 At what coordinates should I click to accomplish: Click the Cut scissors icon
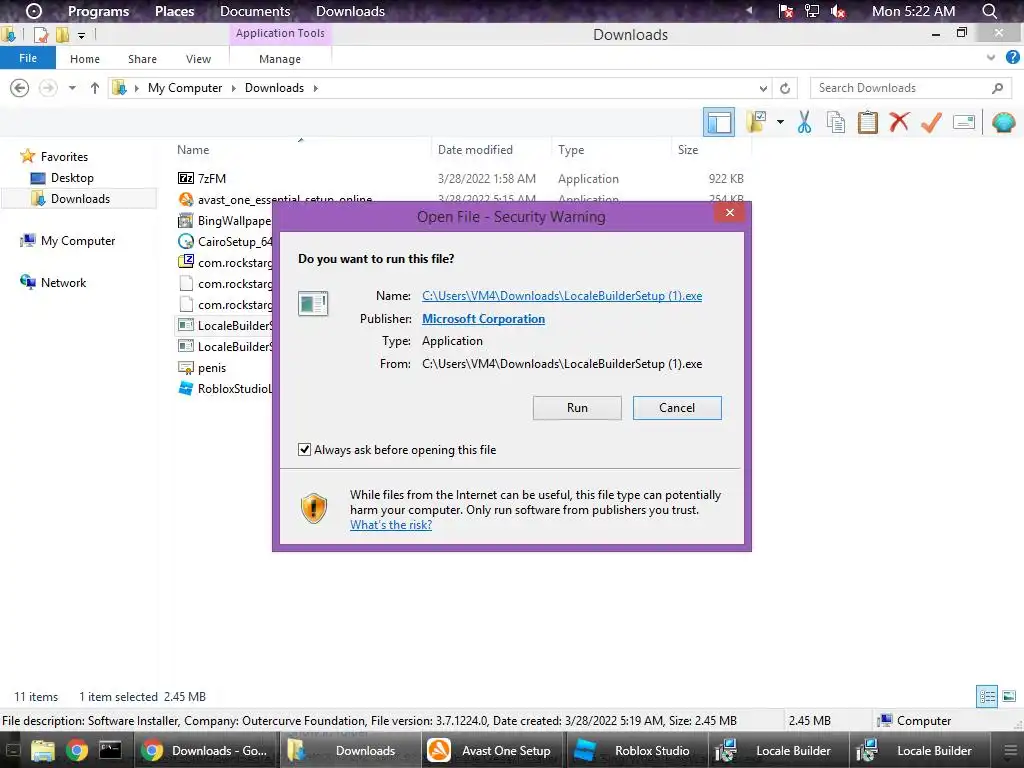804,122
